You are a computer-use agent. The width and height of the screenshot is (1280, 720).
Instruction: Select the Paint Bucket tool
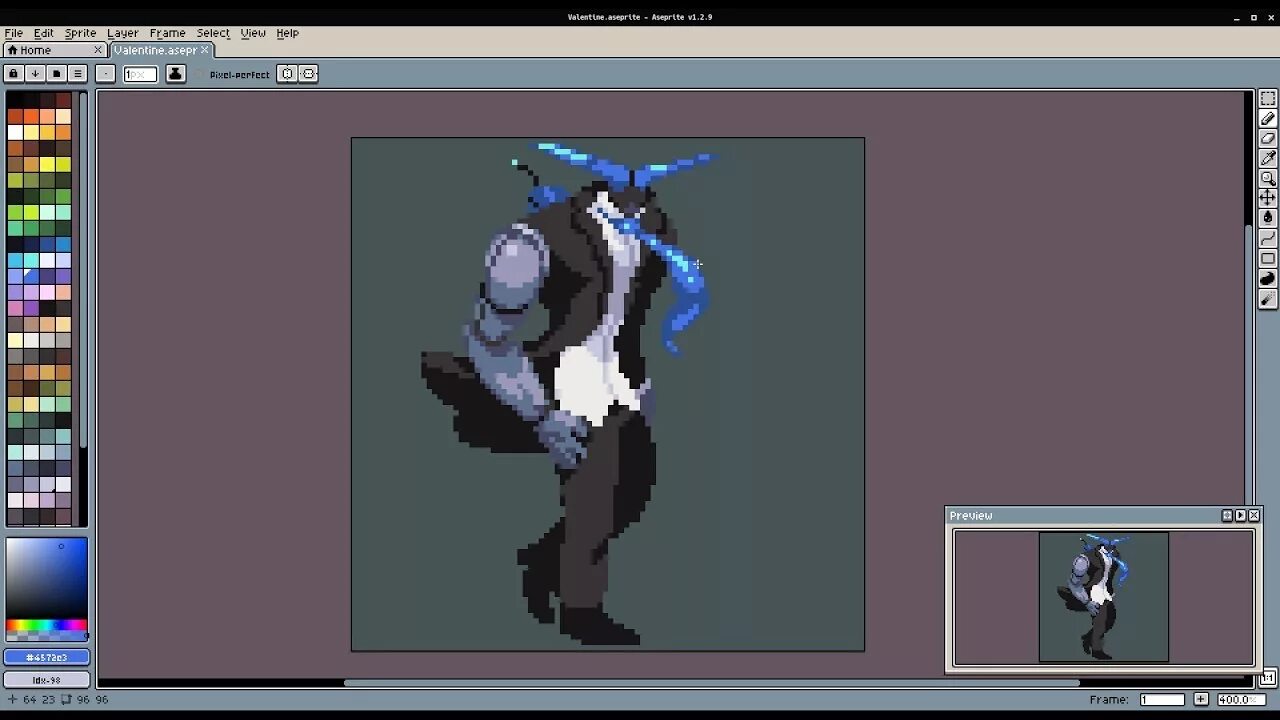click(1267, 218)
